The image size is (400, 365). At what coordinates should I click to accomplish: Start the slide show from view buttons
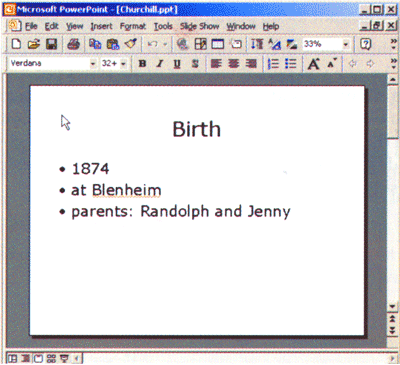click(x=64, y=359)
